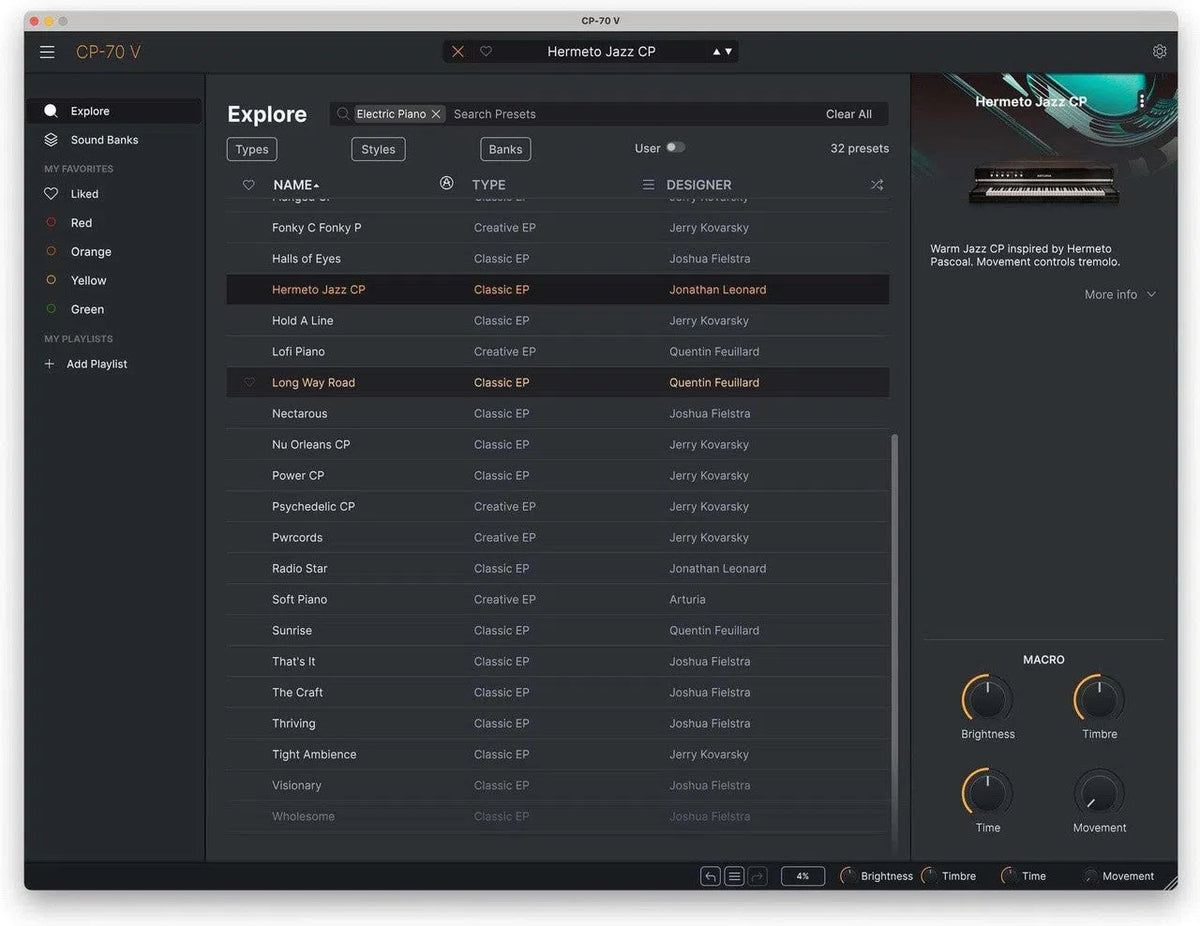Open the hamburger main menu

click(x=47, y=52)
